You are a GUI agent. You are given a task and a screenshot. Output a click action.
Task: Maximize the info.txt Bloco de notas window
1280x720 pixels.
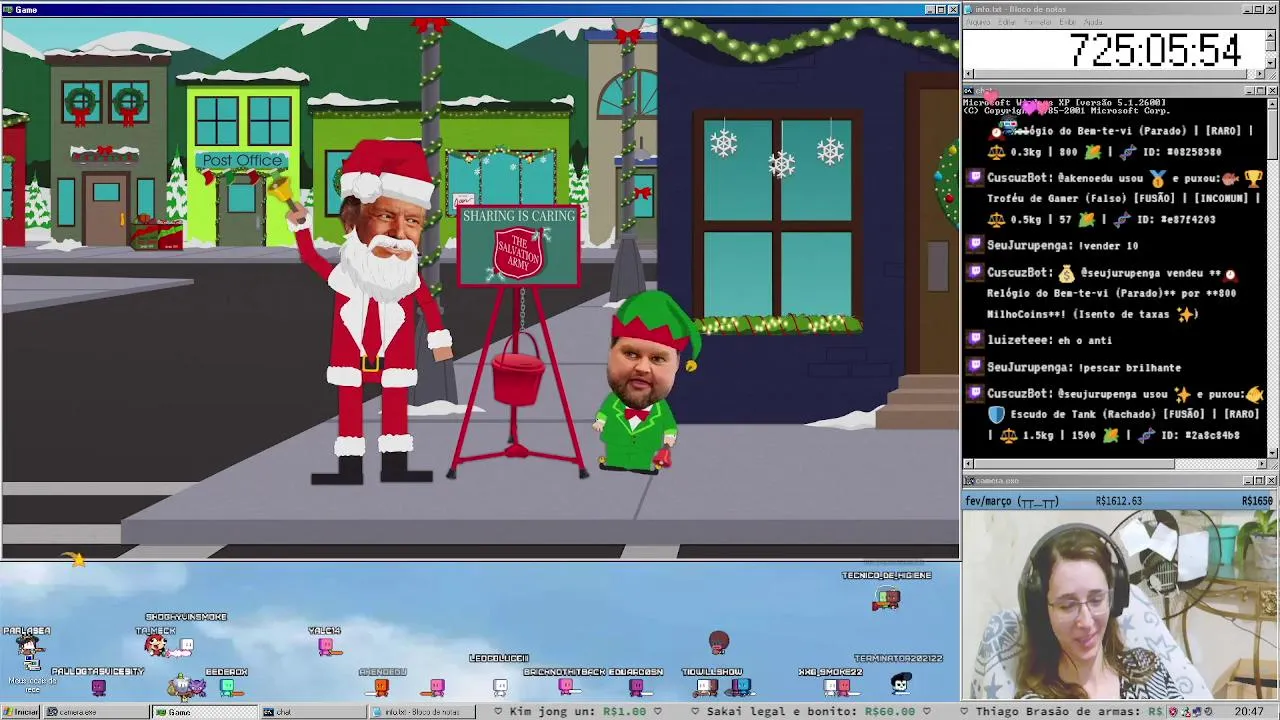click(1259, 9)
